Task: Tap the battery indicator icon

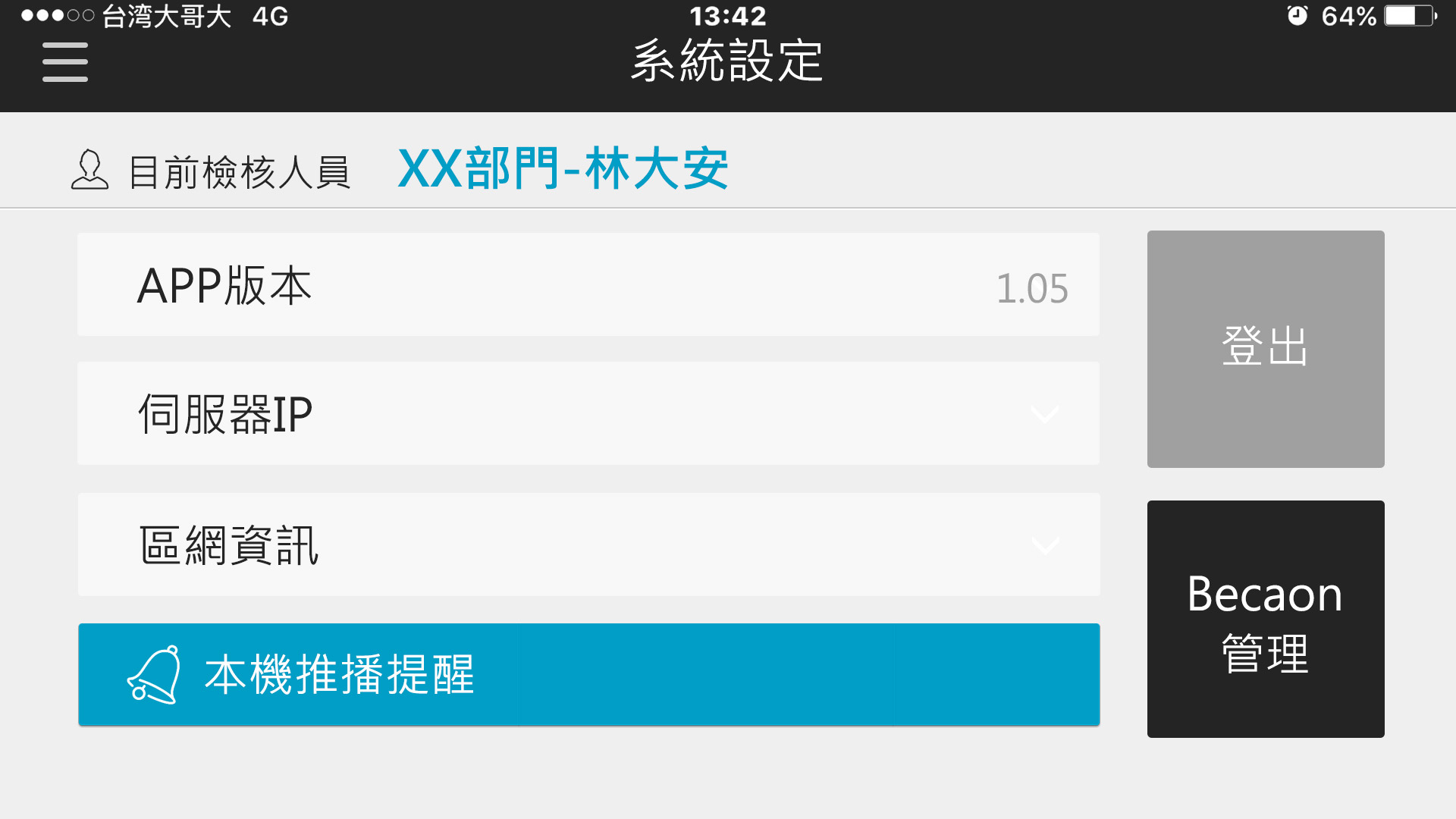Action: [x=1410, y=16]
